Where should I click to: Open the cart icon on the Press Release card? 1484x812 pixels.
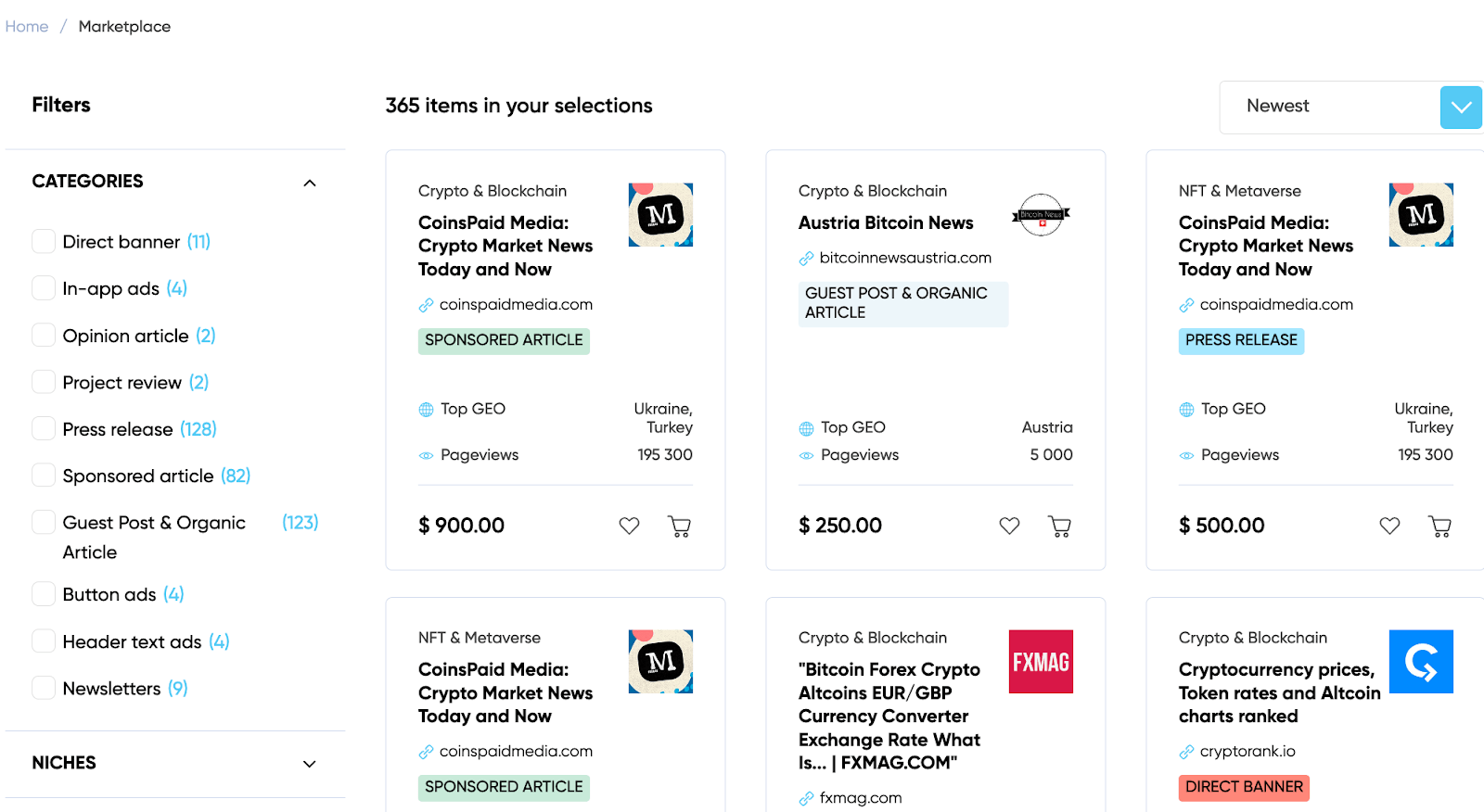[x=1439, y=526]
